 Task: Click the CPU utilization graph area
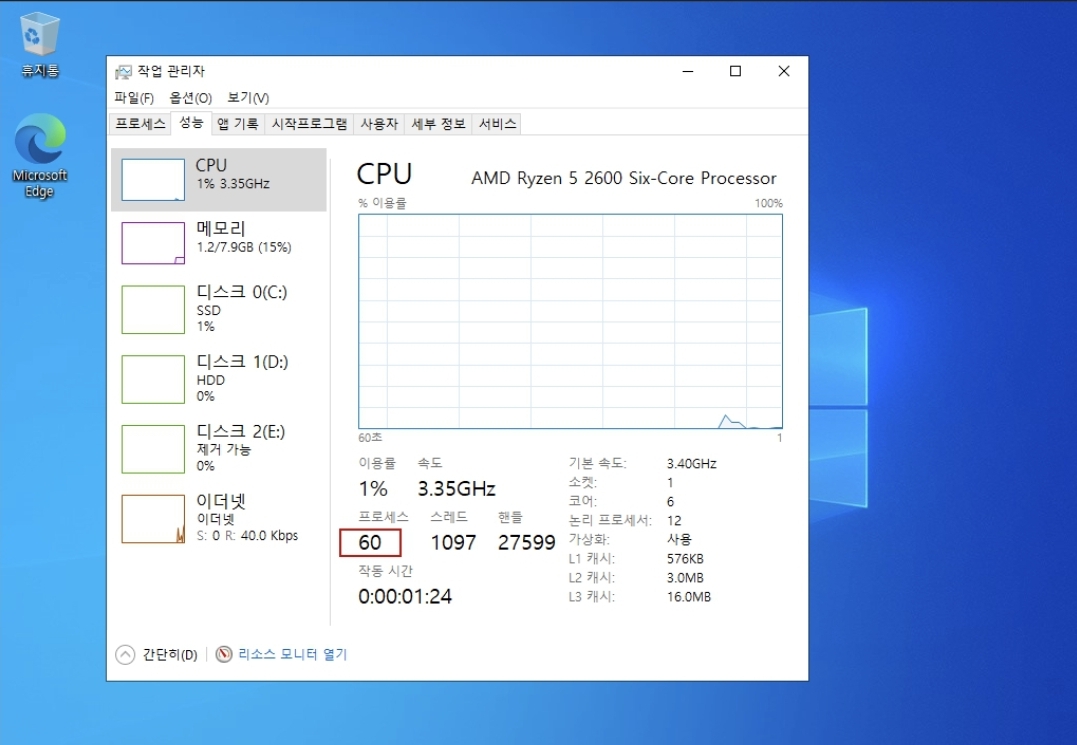(x=570, y=320)
